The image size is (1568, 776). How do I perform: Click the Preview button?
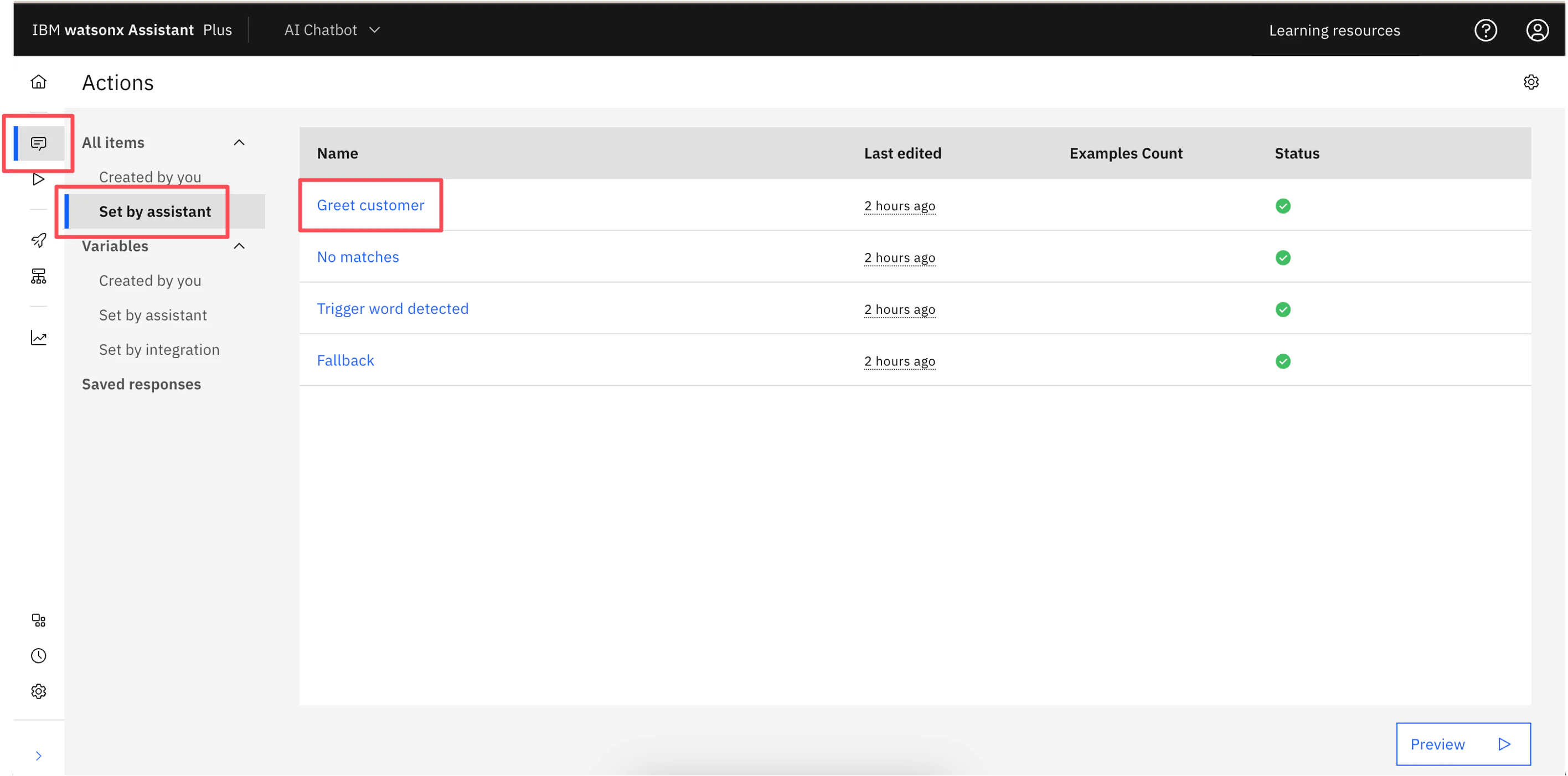pyautogui.click(x=1463, y=744)
